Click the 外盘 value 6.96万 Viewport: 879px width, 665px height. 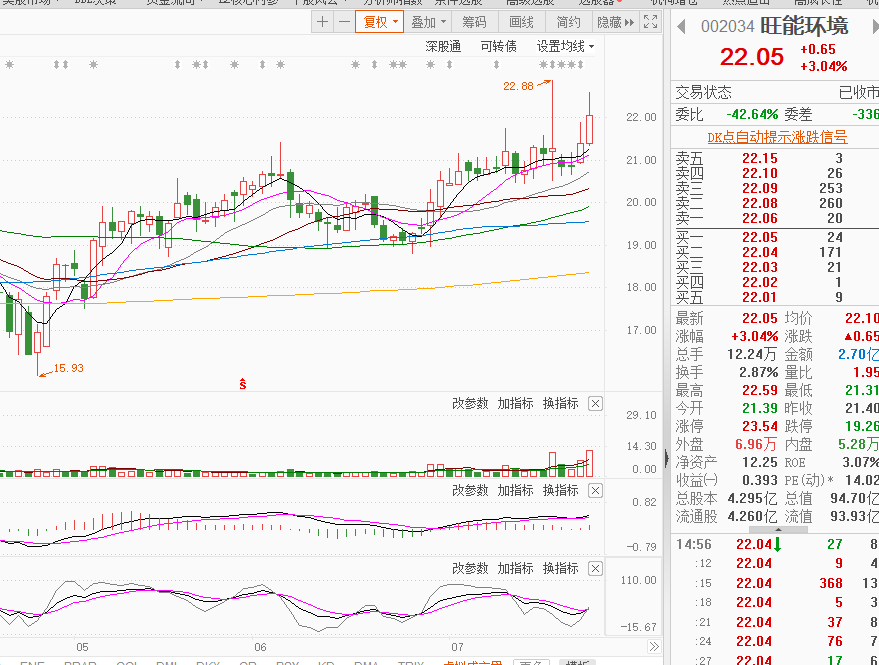(756, 444)
